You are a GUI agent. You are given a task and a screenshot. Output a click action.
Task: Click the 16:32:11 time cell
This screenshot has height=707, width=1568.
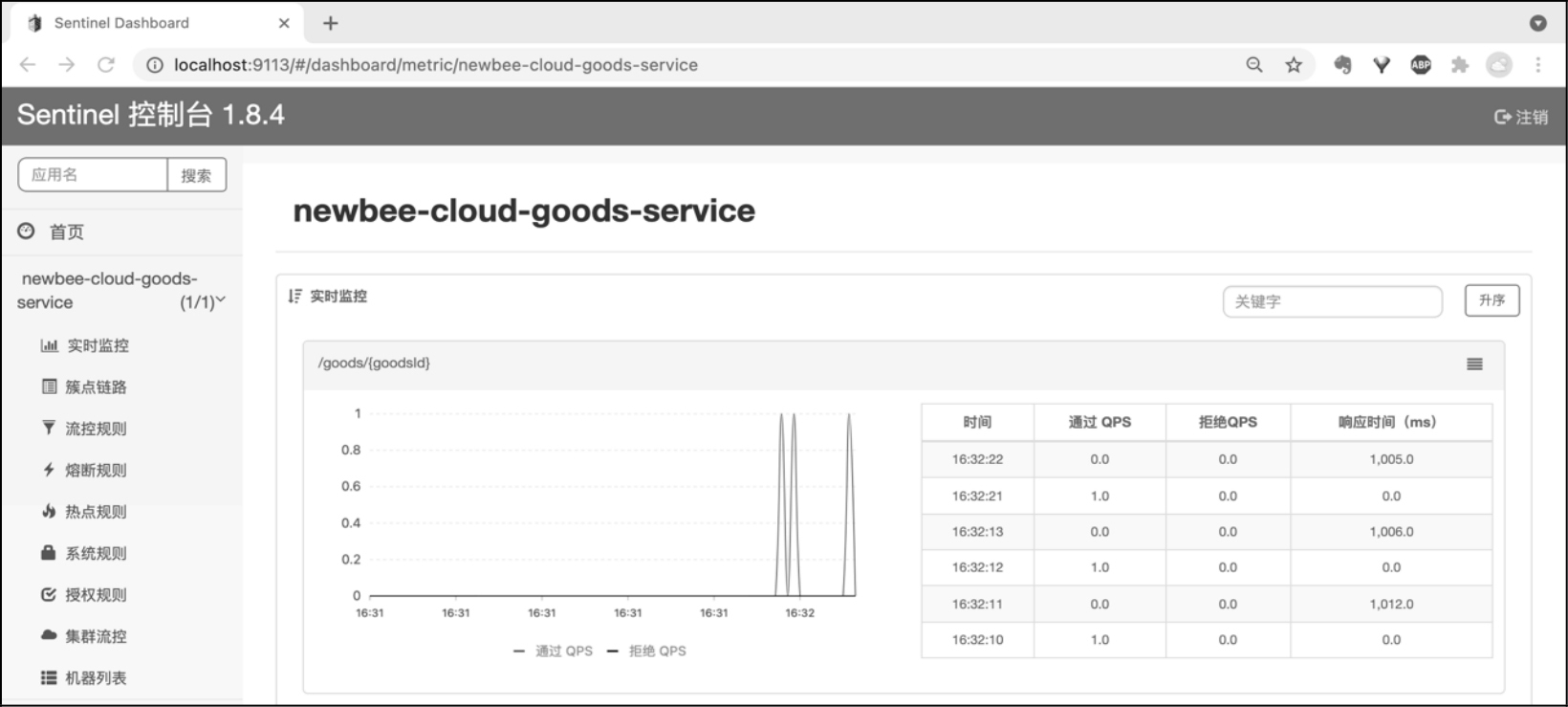(x=977, y=604)
